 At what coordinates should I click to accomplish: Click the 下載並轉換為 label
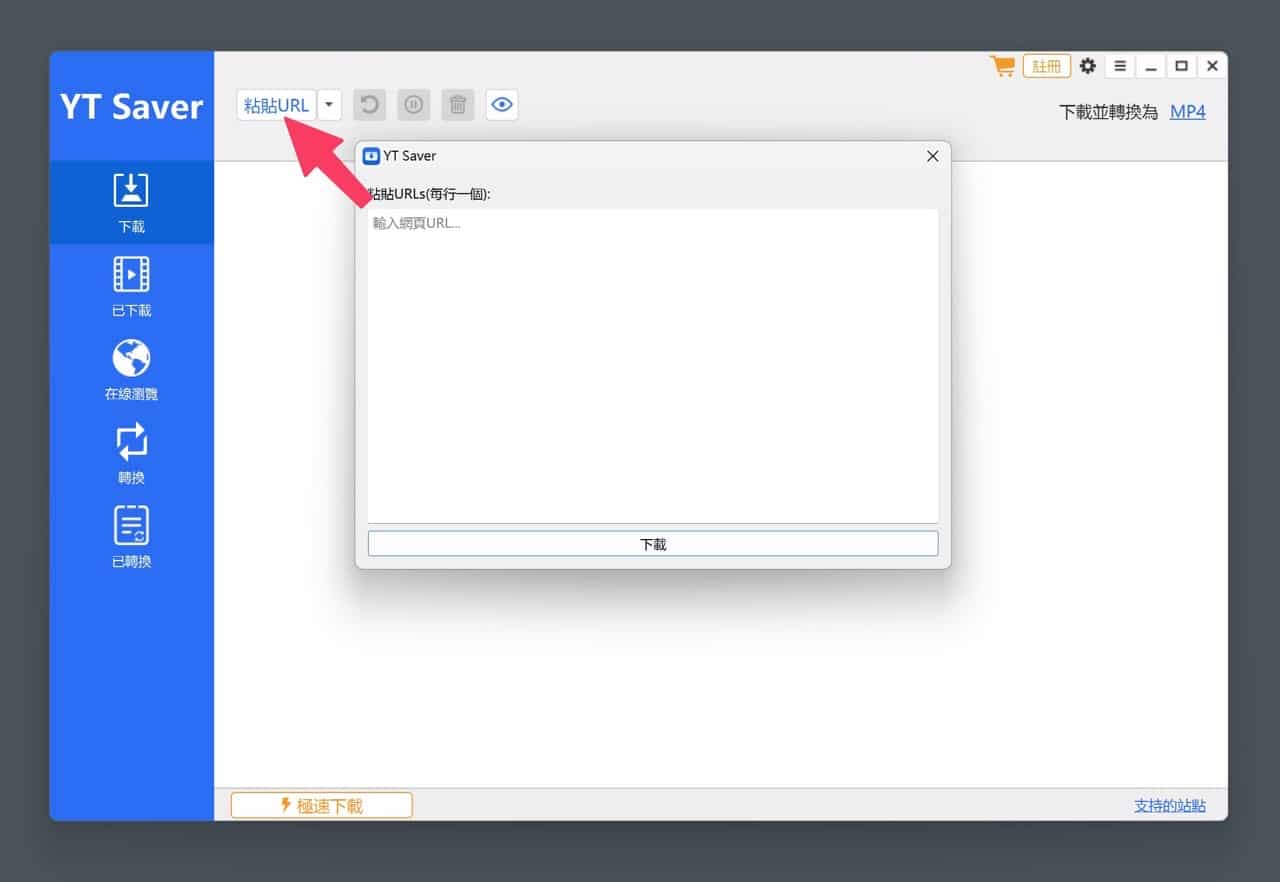pos(1109,112)
